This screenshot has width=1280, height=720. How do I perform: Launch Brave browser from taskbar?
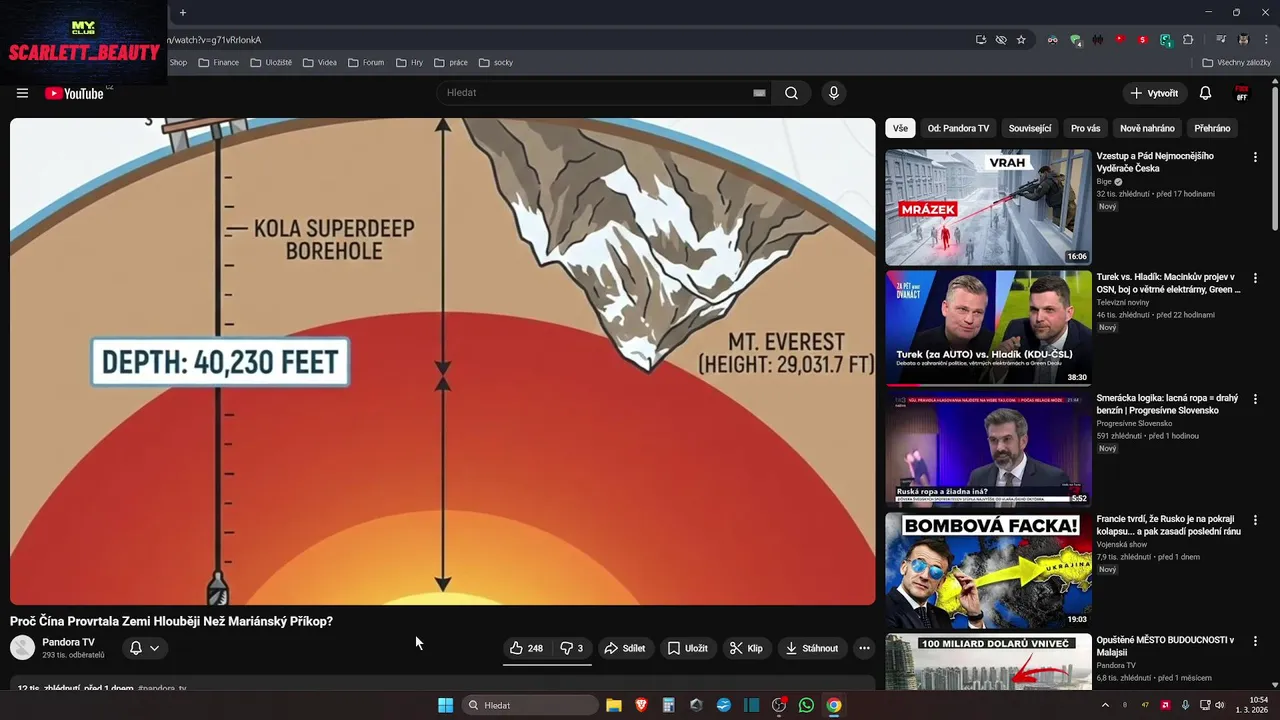pyautogui.click(x=641, y=705)
